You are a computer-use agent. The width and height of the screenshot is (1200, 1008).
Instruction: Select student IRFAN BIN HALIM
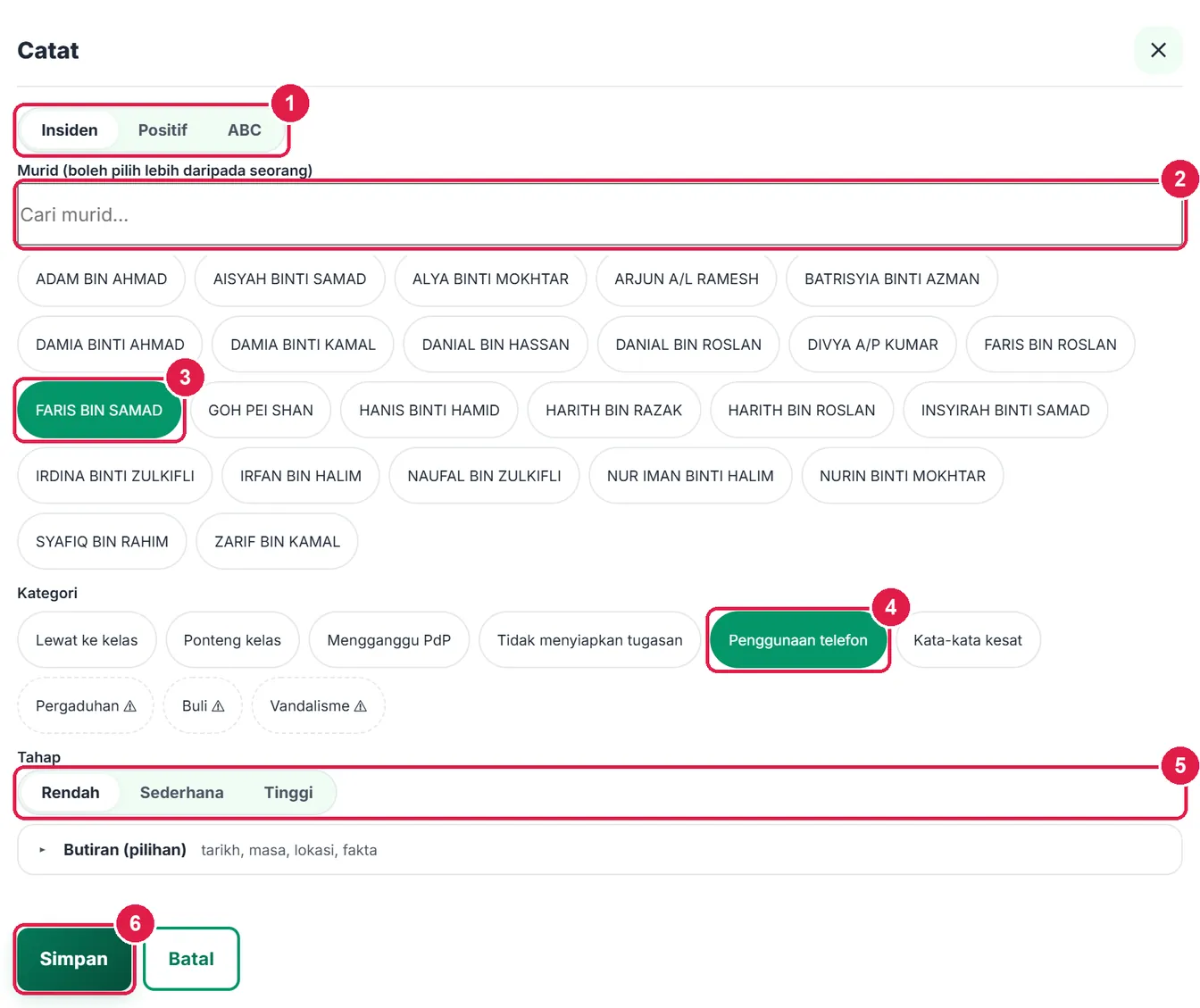(301, 476)
